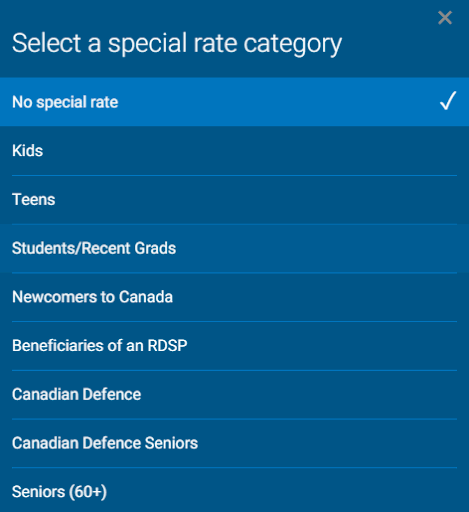Select Canadian Defence Seniors category

(234, 443)
